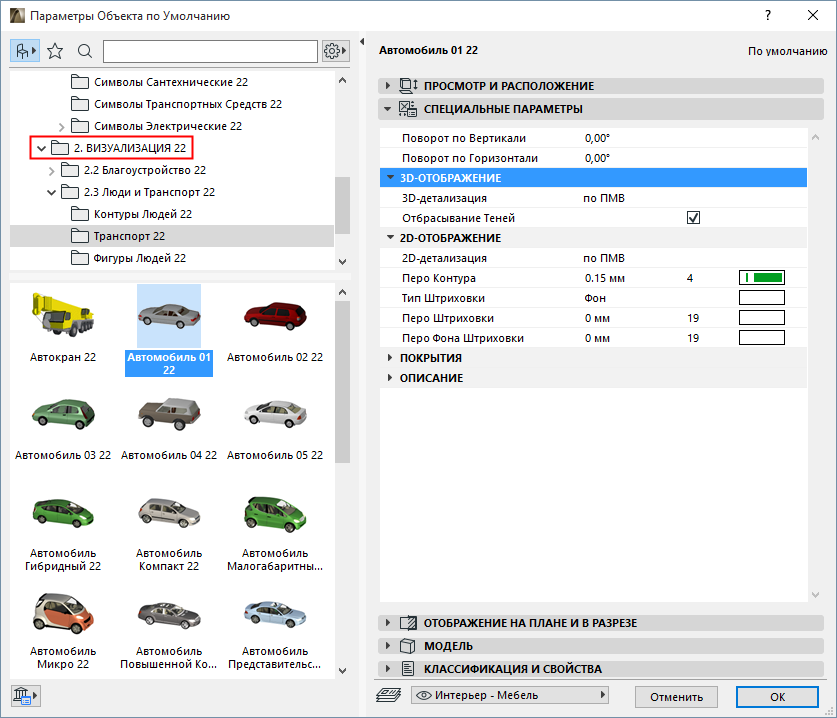Click the favorites star icon
837x718 pixels.
click(x=55, y=50)
